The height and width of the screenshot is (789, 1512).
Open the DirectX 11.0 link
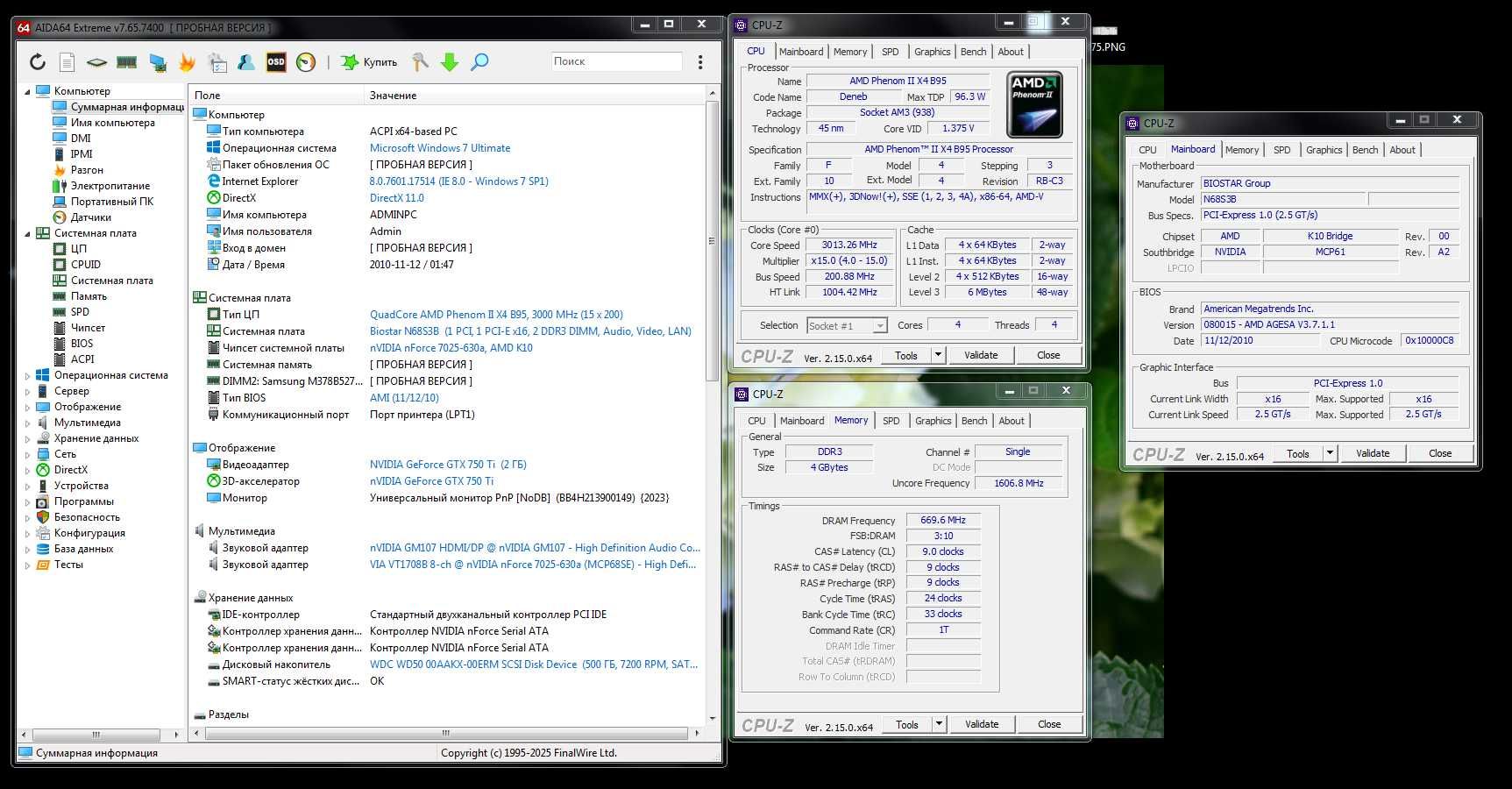[x=396, y=198]
